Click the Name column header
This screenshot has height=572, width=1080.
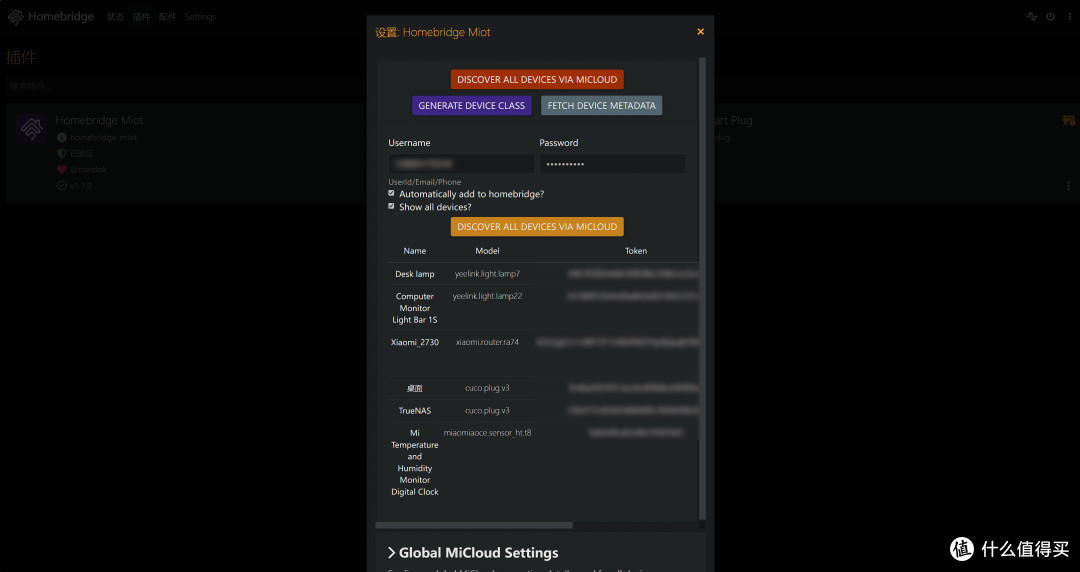(x=415, y=251)
